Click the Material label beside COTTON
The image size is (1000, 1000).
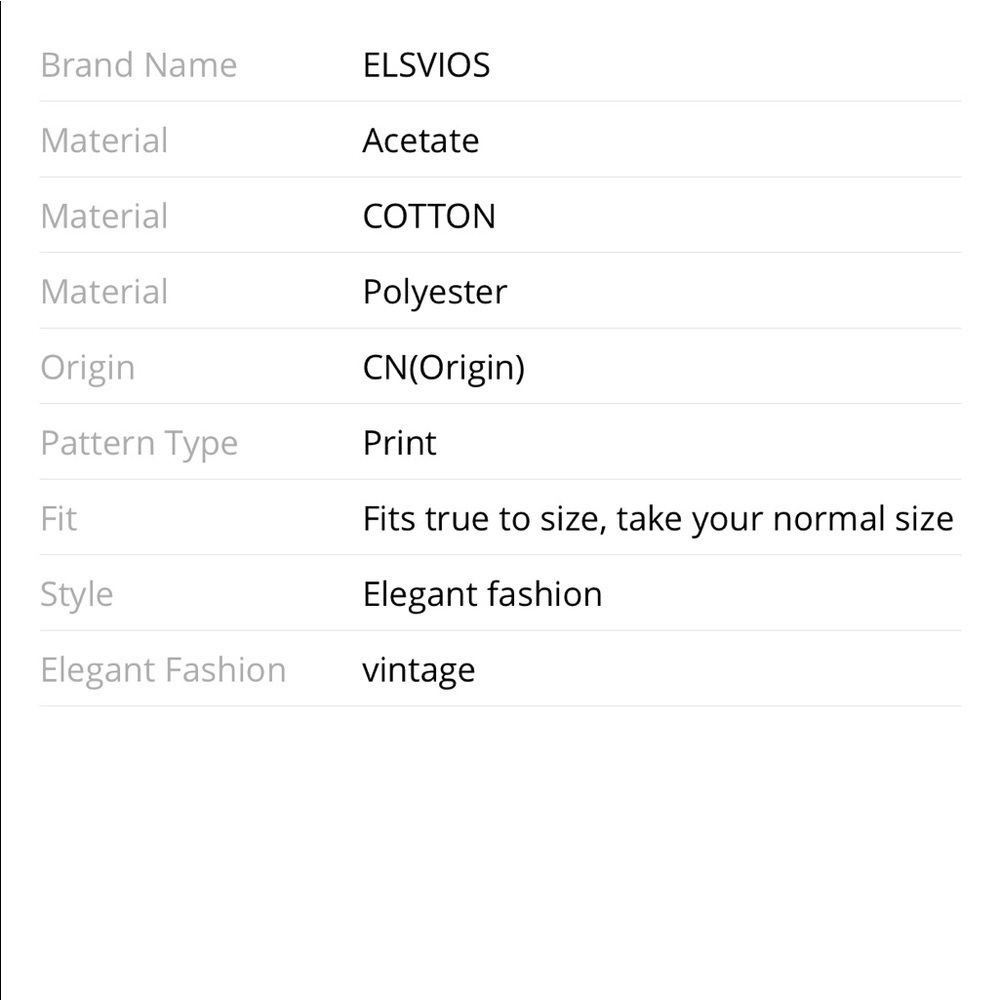pos(104,216)
